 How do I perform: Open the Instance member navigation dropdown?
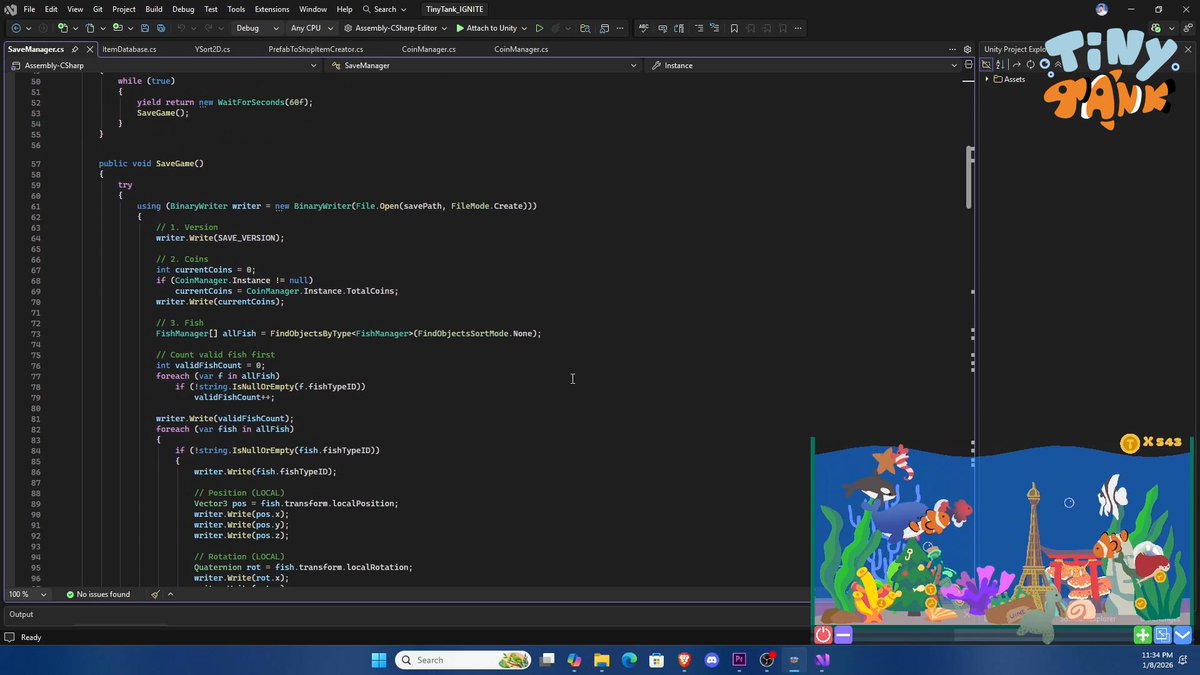tap(803, 65)
